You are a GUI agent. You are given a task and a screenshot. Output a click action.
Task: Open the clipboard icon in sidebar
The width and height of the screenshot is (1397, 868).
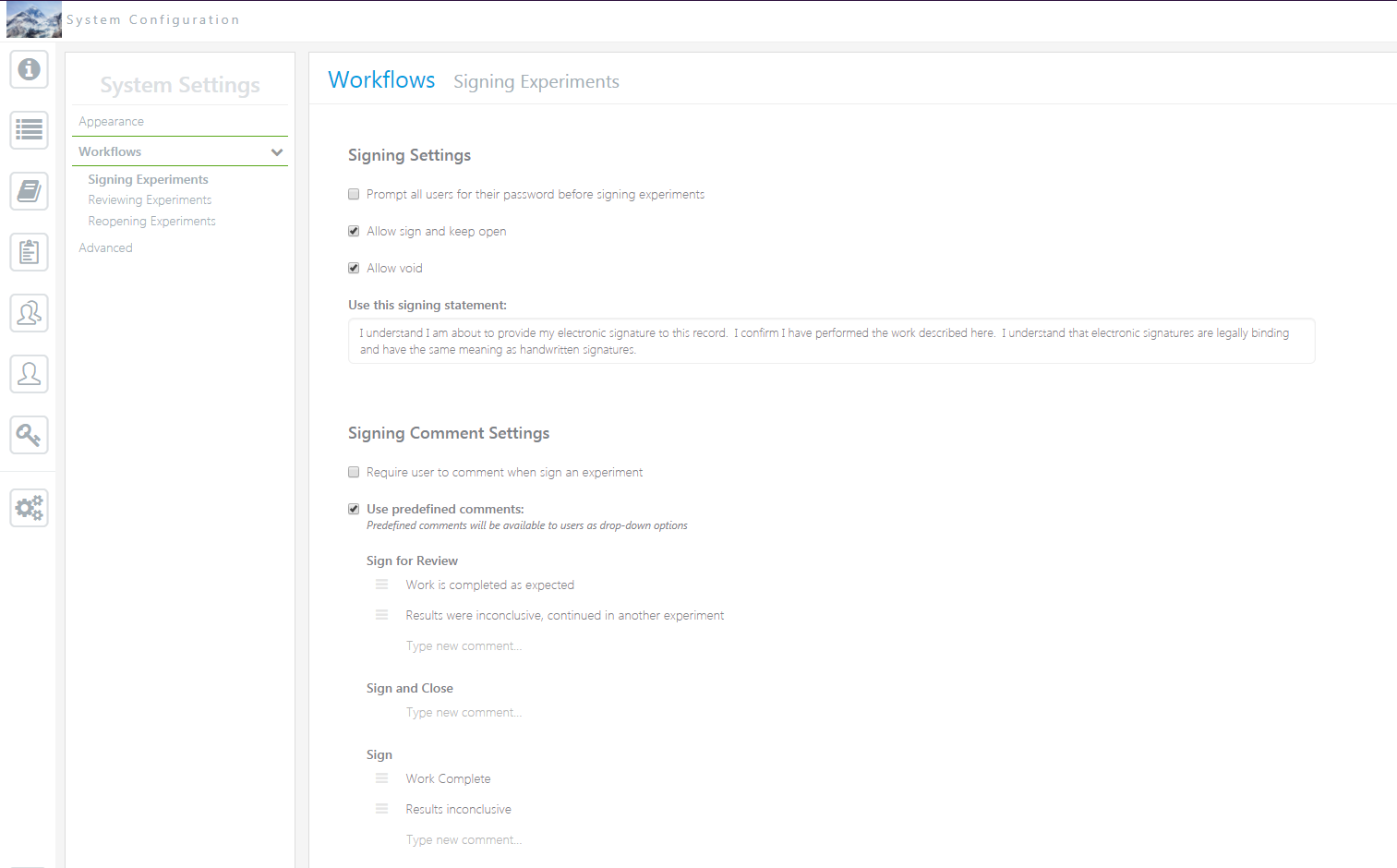(30, 252)
